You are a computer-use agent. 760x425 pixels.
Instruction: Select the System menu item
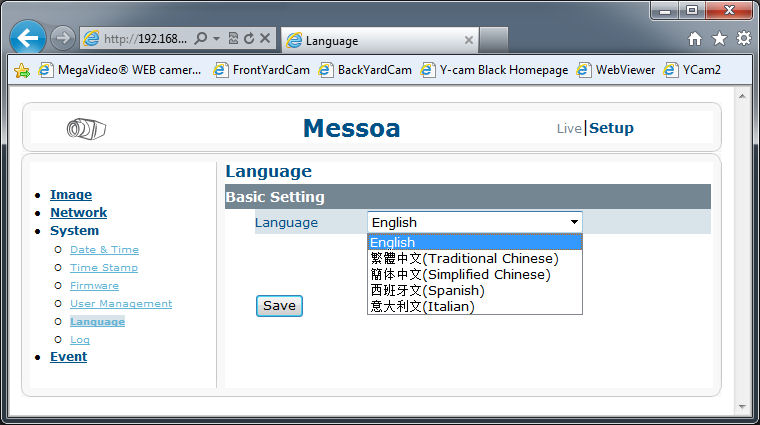click(74, 231)
